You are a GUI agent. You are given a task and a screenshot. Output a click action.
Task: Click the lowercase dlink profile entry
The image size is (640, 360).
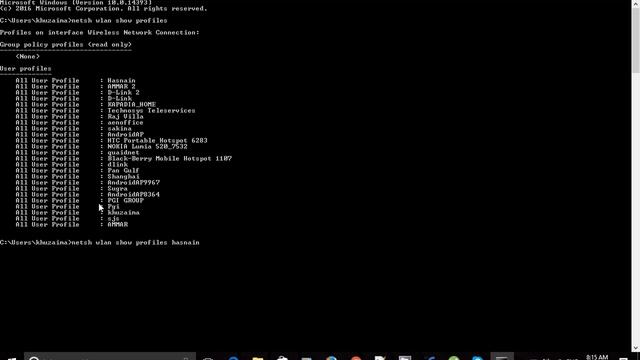pos(118,164)
